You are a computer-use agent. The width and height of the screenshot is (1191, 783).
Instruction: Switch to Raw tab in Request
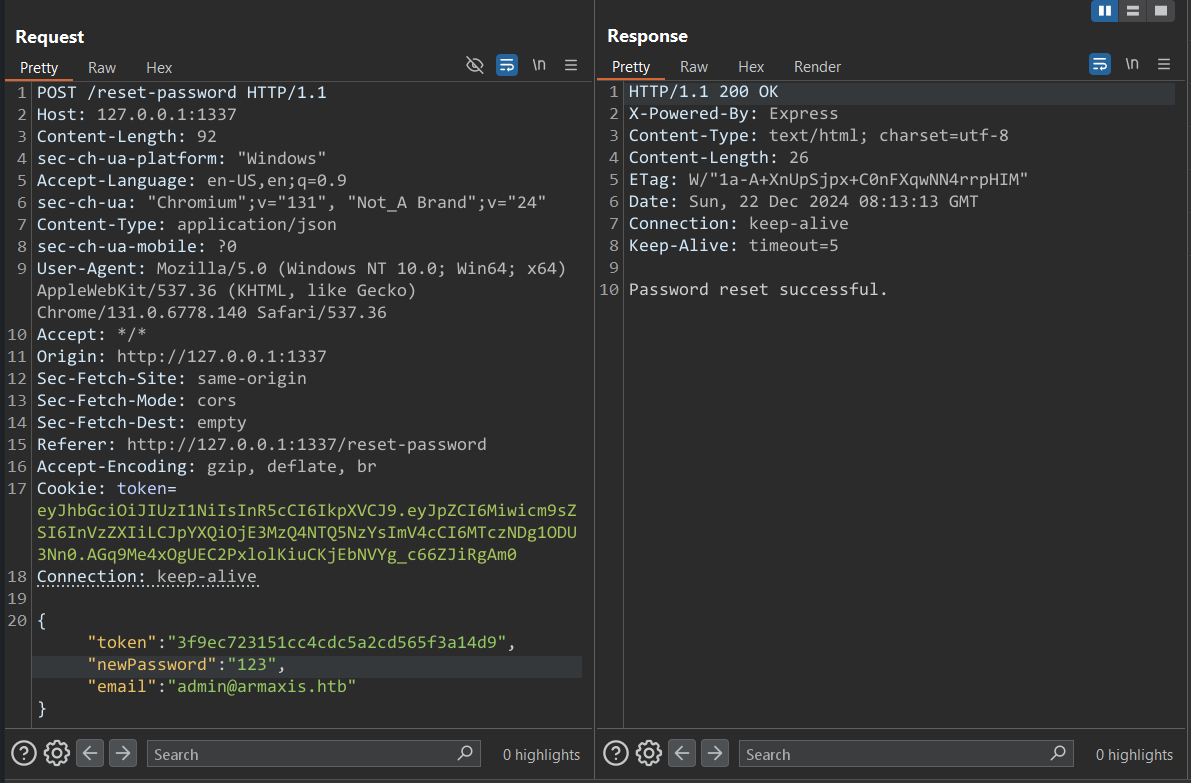pyautogui.click(x=102, y=68)
